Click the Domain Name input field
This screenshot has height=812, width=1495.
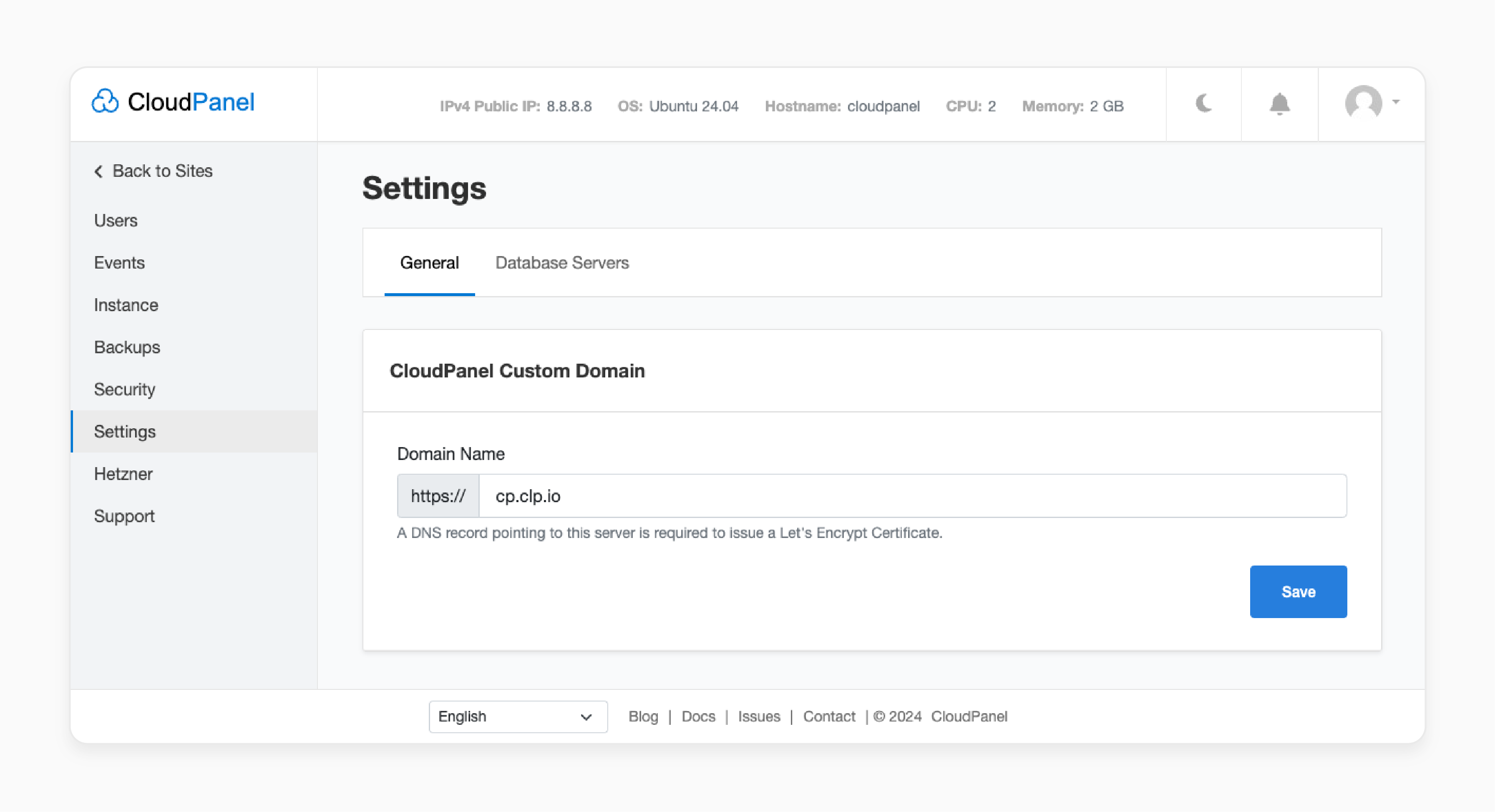(x=912, y=496)
